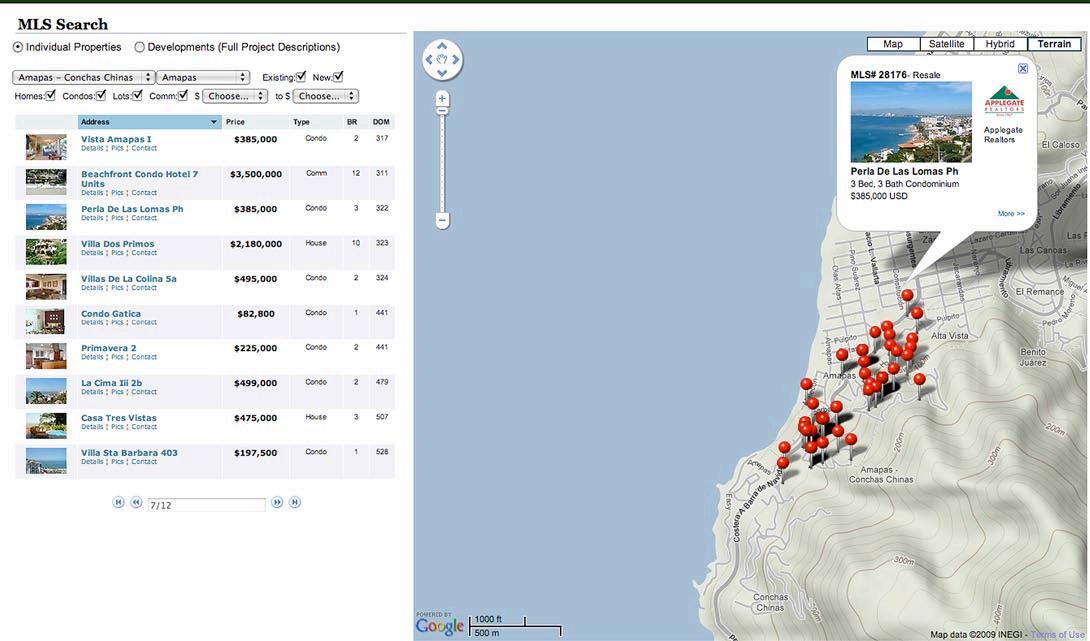The width and height of the screenshot is (1090, 641).
Task: Go to last page of results
Action: coord(295,502)
